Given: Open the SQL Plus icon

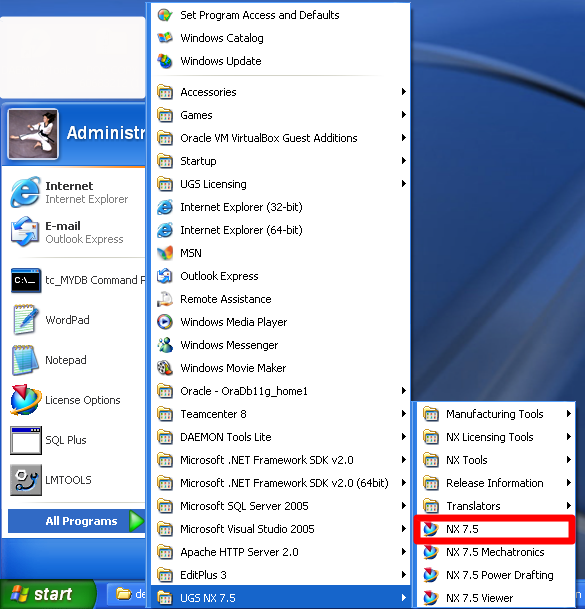Looking at the screenshot, I should pyautogui.click(x=26, y=440).
